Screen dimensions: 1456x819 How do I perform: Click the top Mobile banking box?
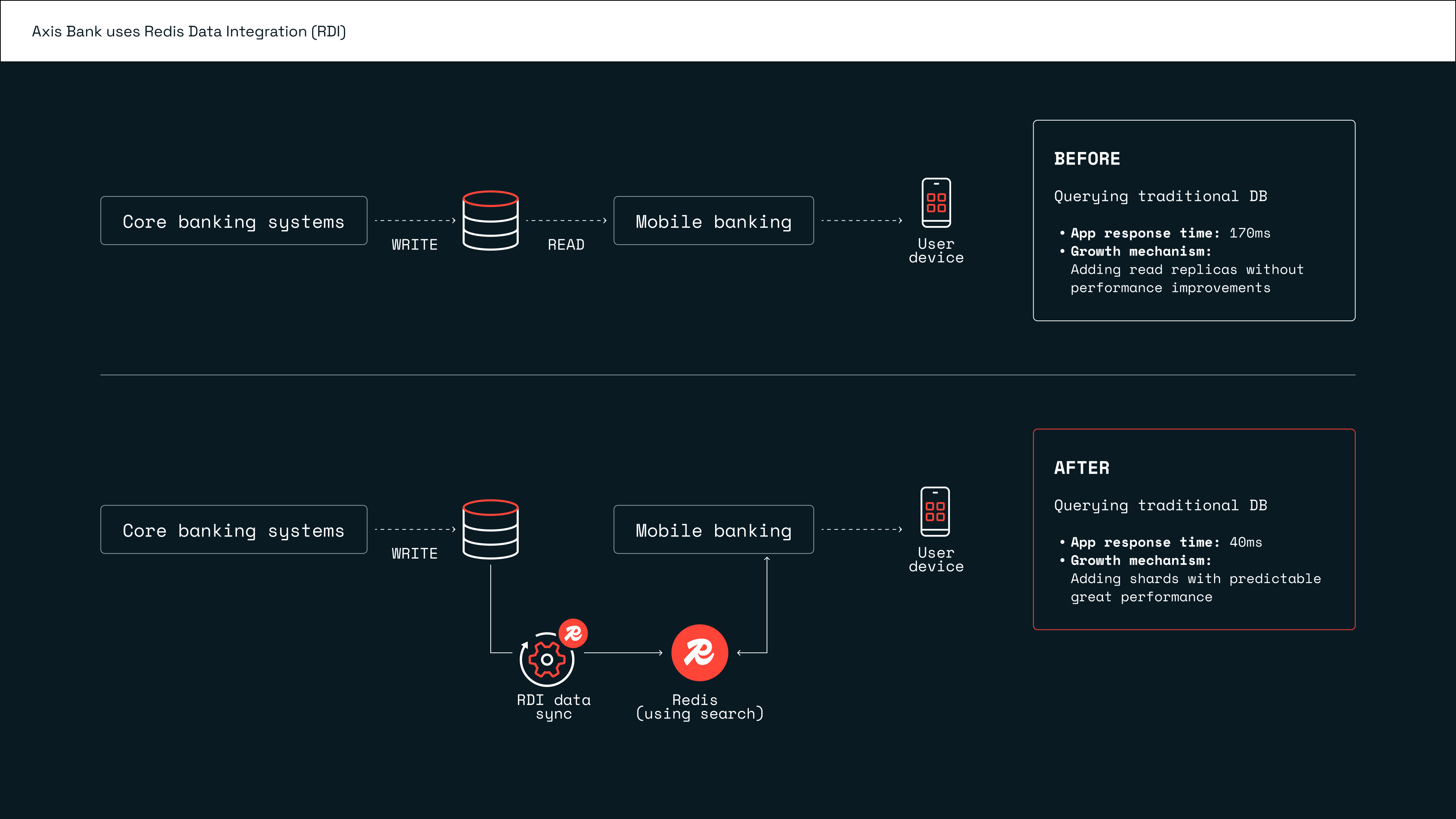(713, 221)
